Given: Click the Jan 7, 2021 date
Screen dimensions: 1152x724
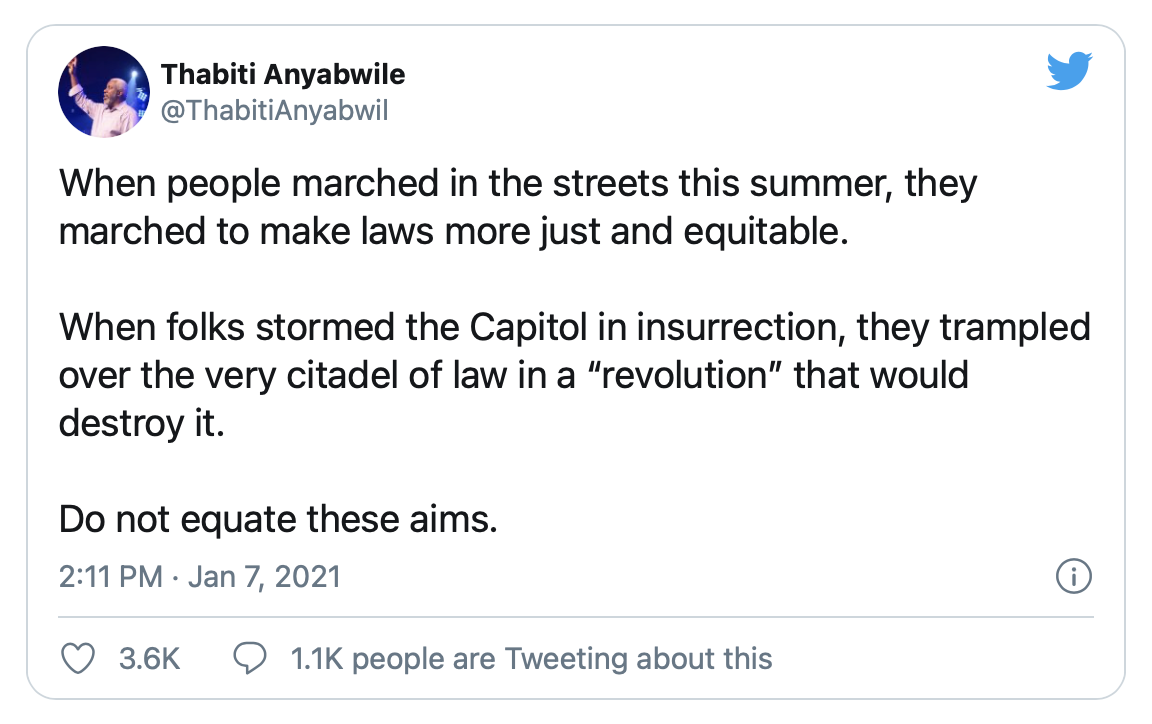Looking at the screenshot, I should point(263,577).
